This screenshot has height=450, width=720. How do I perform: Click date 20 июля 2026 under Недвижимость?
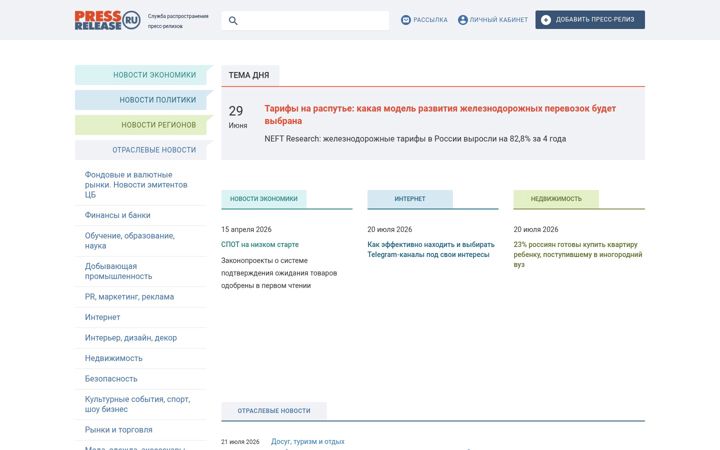[536, 229]
